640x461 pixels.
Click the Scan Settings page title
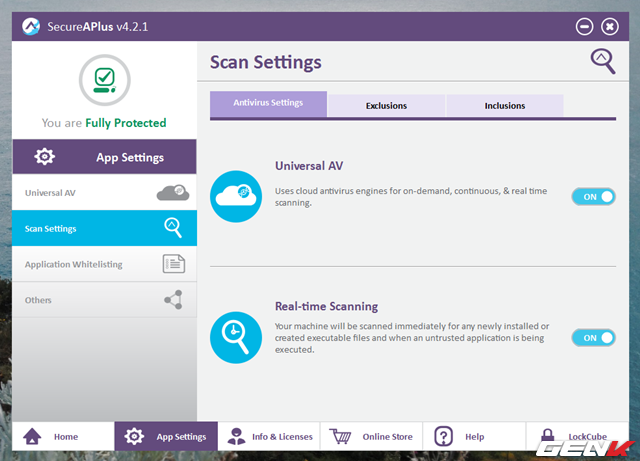click(x=266, y=62)
